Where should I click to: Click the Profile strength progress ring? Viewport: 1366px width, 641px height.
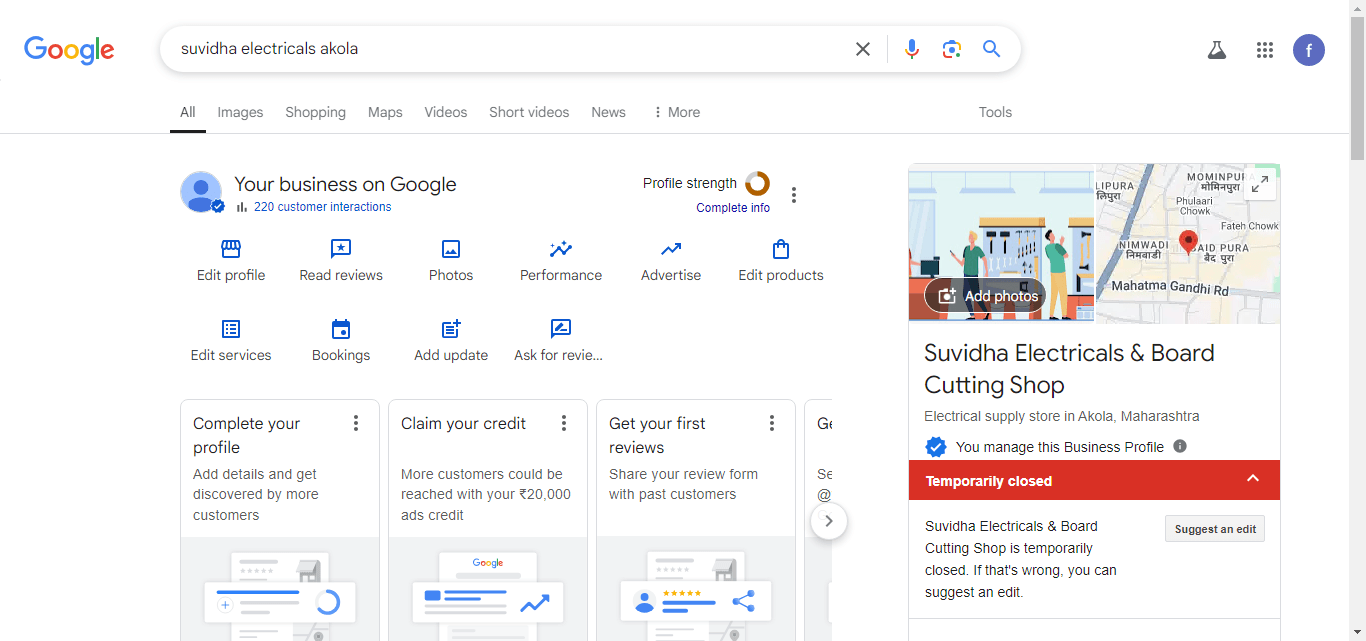[757, 183]
